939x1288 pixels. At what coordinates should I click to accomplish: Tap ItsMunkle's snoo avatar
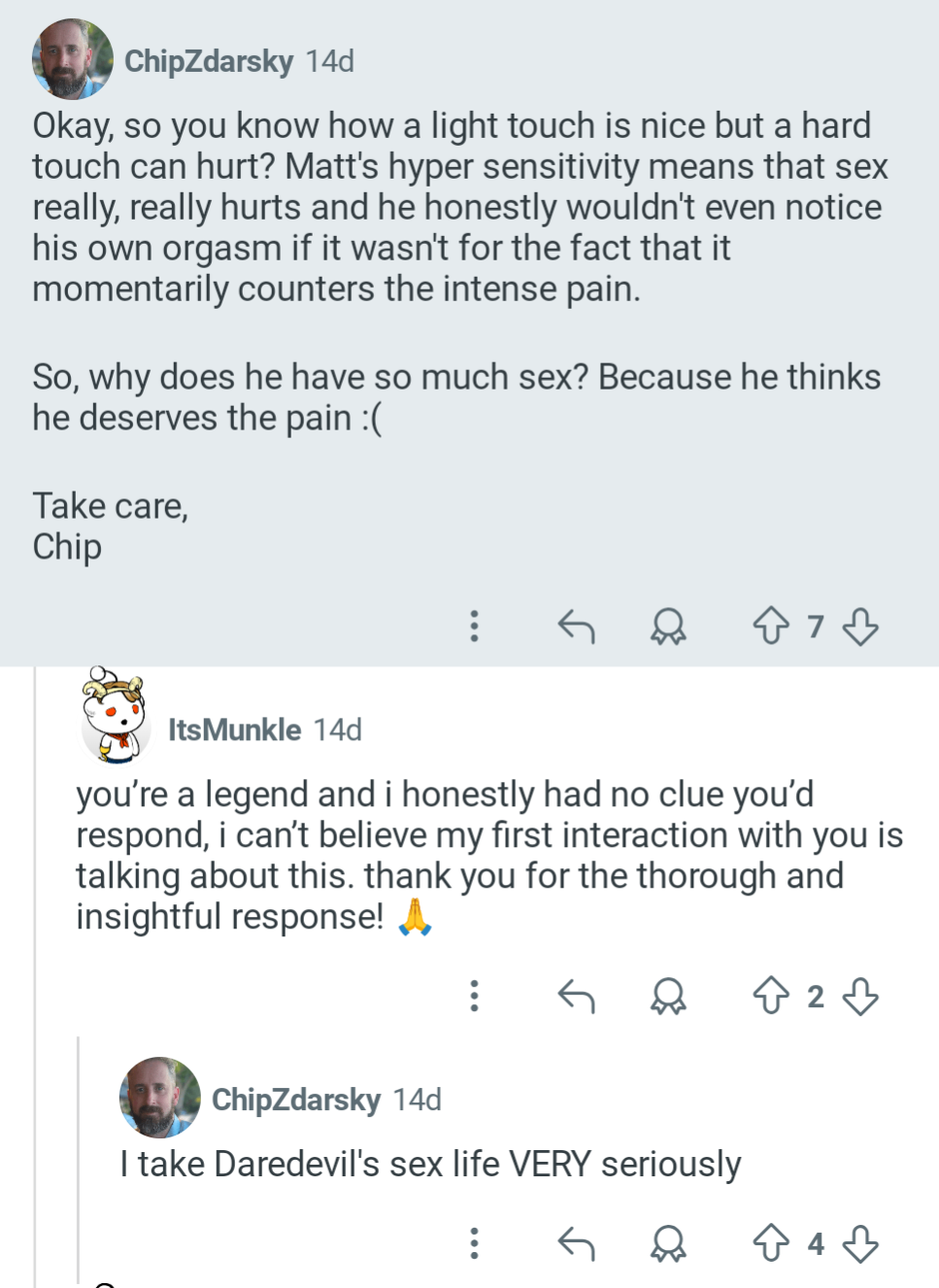tap(115, 717)
